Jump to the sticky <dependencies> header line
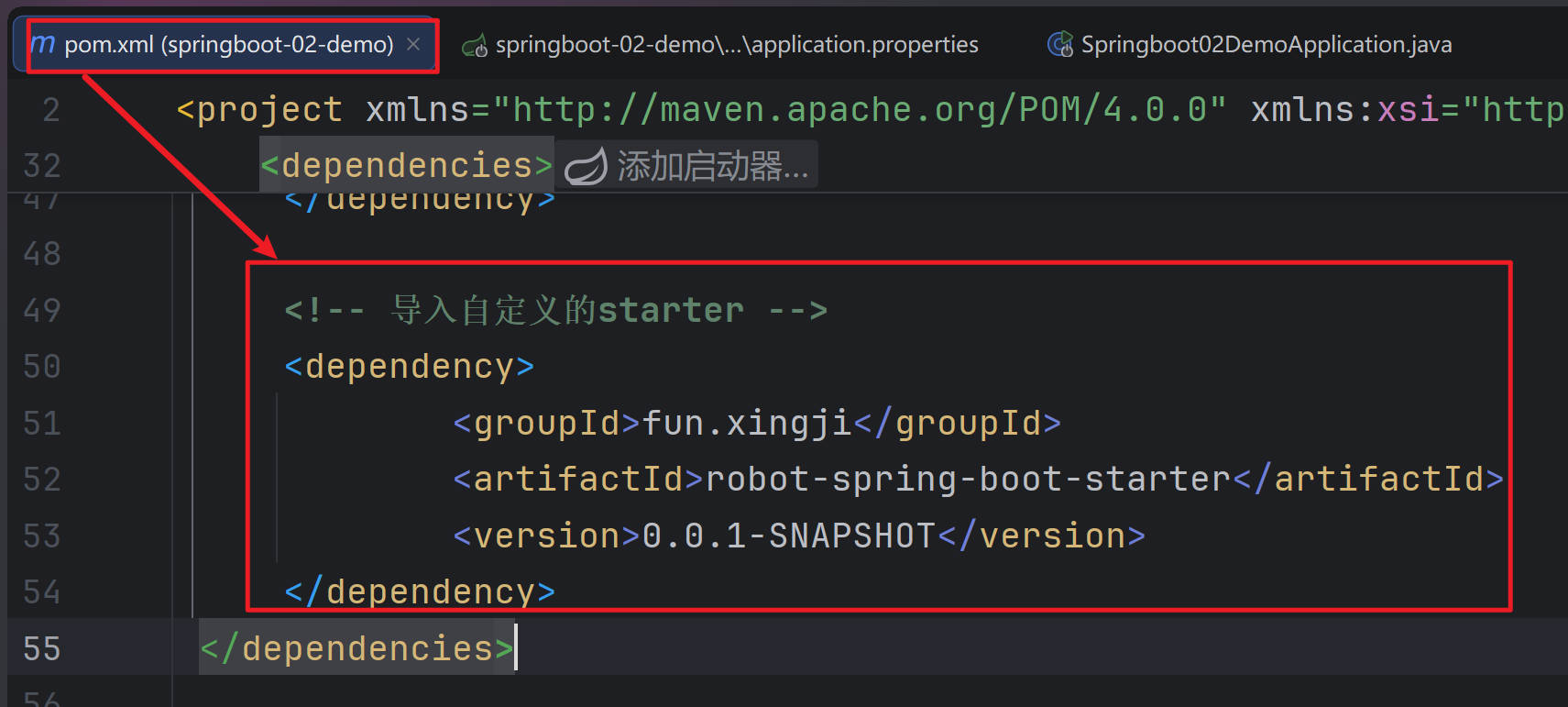Image resolution: width=1568 pixels, height=707 pixels. pyautogui.click(x=406, y=166)
